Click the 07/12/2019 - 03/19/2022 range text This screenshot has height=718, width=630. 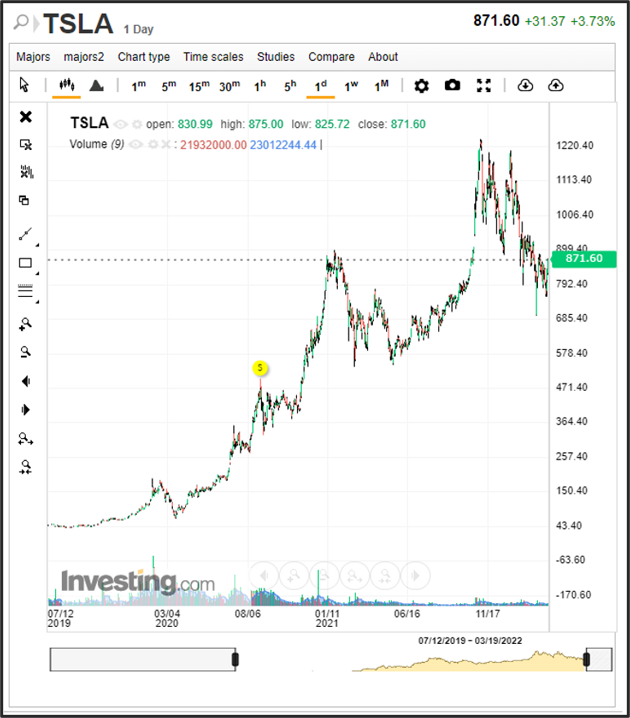[470, 641]
